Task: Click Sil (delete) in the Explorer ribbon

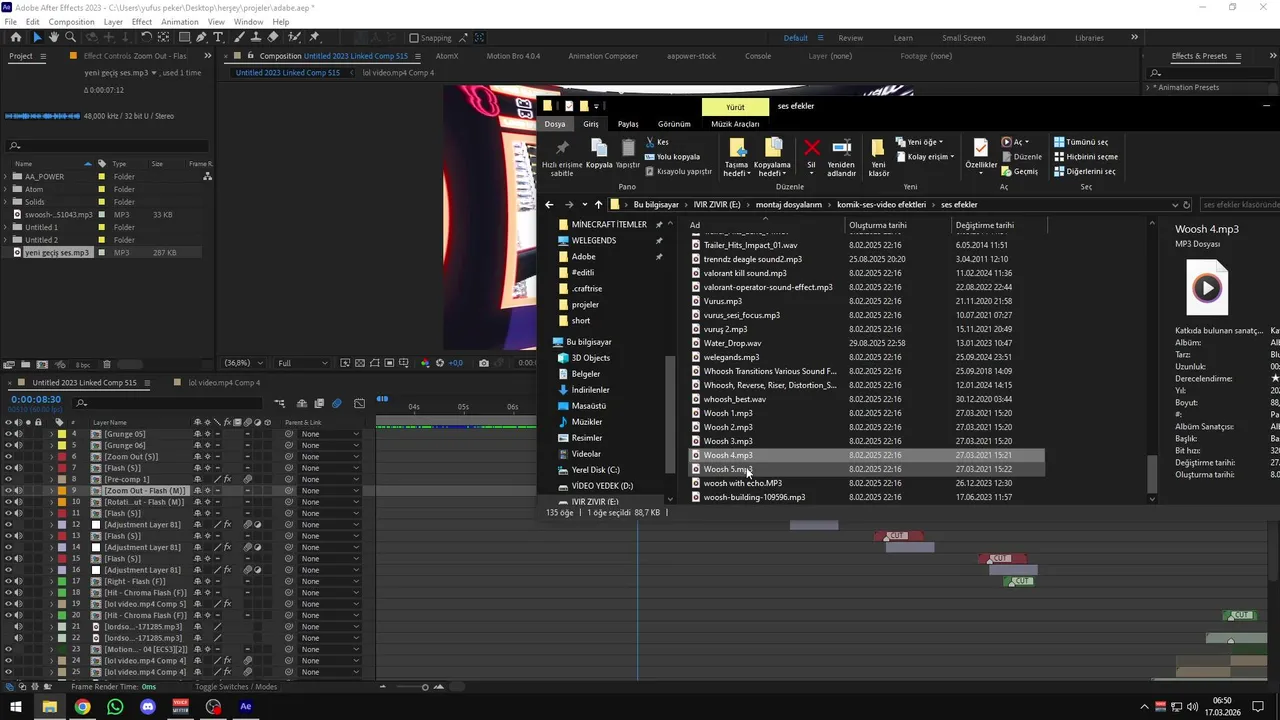Action: point(811,156)
